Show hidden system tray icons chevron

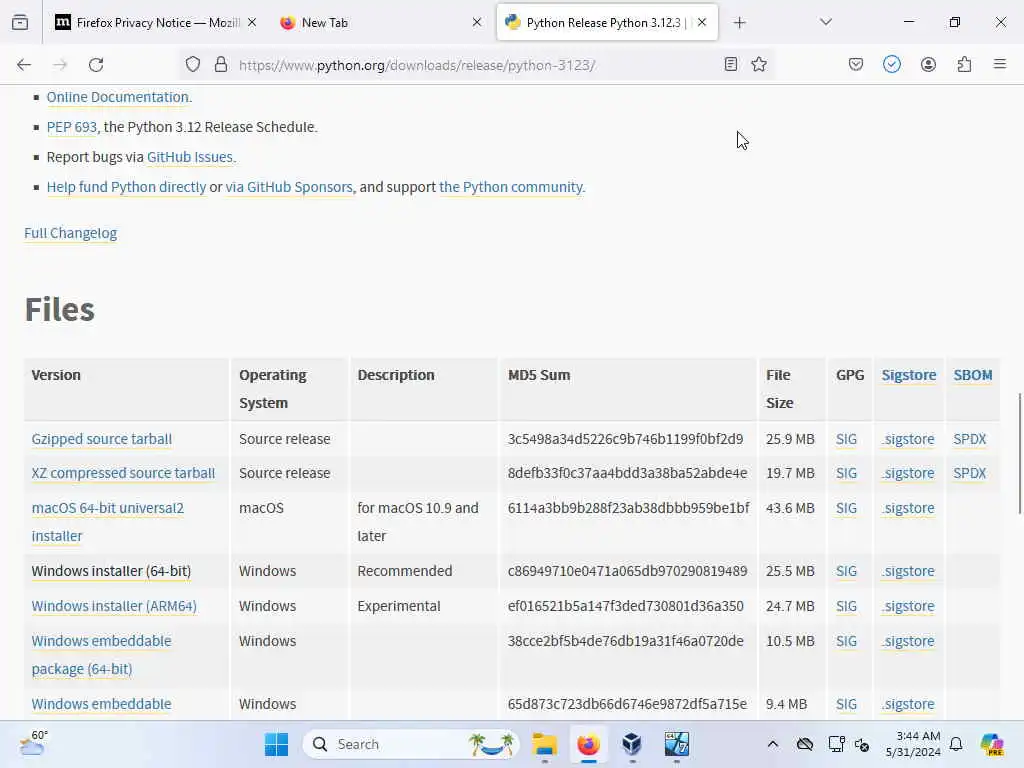[773, 744]
